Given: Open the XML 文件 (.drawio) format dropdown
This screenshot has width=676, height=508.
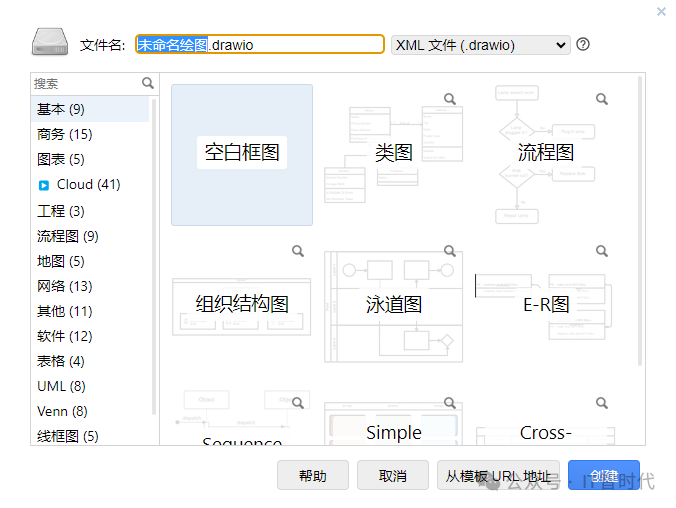Looking at the screenshot, I should [481, 45].
